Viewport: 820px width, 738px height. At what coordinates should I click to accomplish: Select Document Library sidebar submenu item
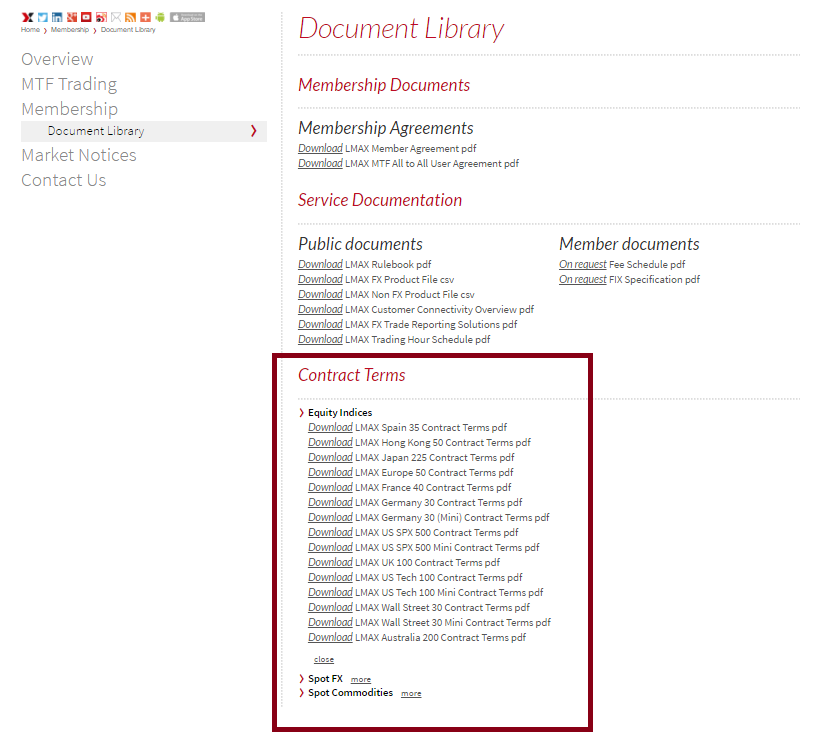click(144, 131)
